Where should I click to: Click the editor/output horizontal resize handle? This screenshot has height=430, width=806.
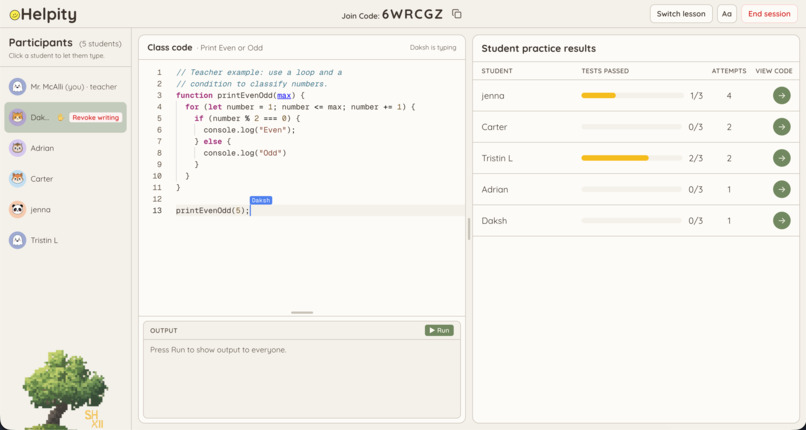(302, 312)
